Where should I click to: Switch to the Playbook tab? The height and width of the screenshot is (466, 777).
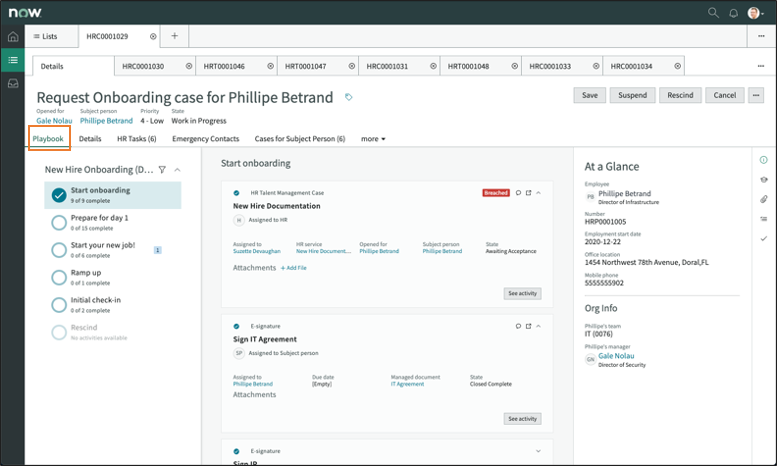point(48,139)
